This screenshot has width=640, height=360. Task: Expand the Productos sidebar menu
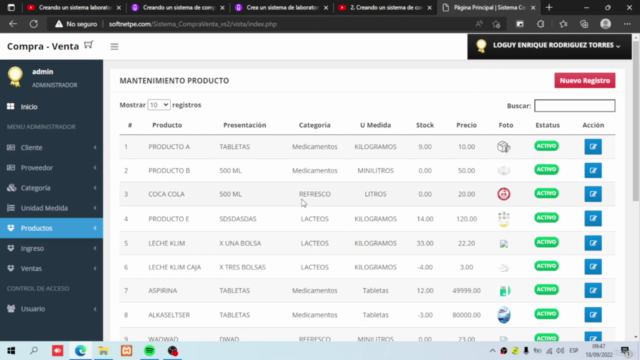point(51,228)
